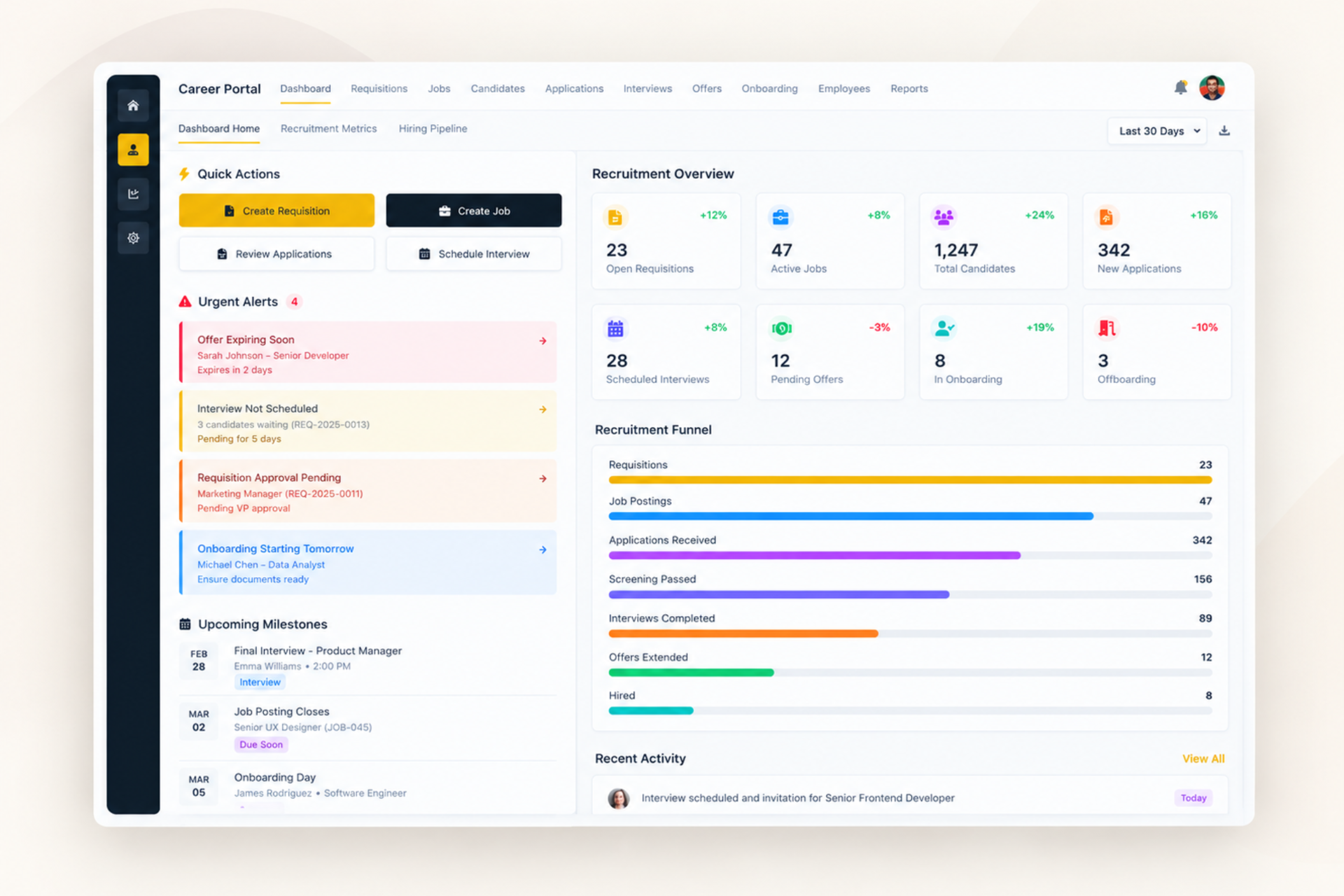Switch to the Hiring Pipeline tab
Image resolution: width=1344 pixels, height=896 pixels.
(433, 129)
